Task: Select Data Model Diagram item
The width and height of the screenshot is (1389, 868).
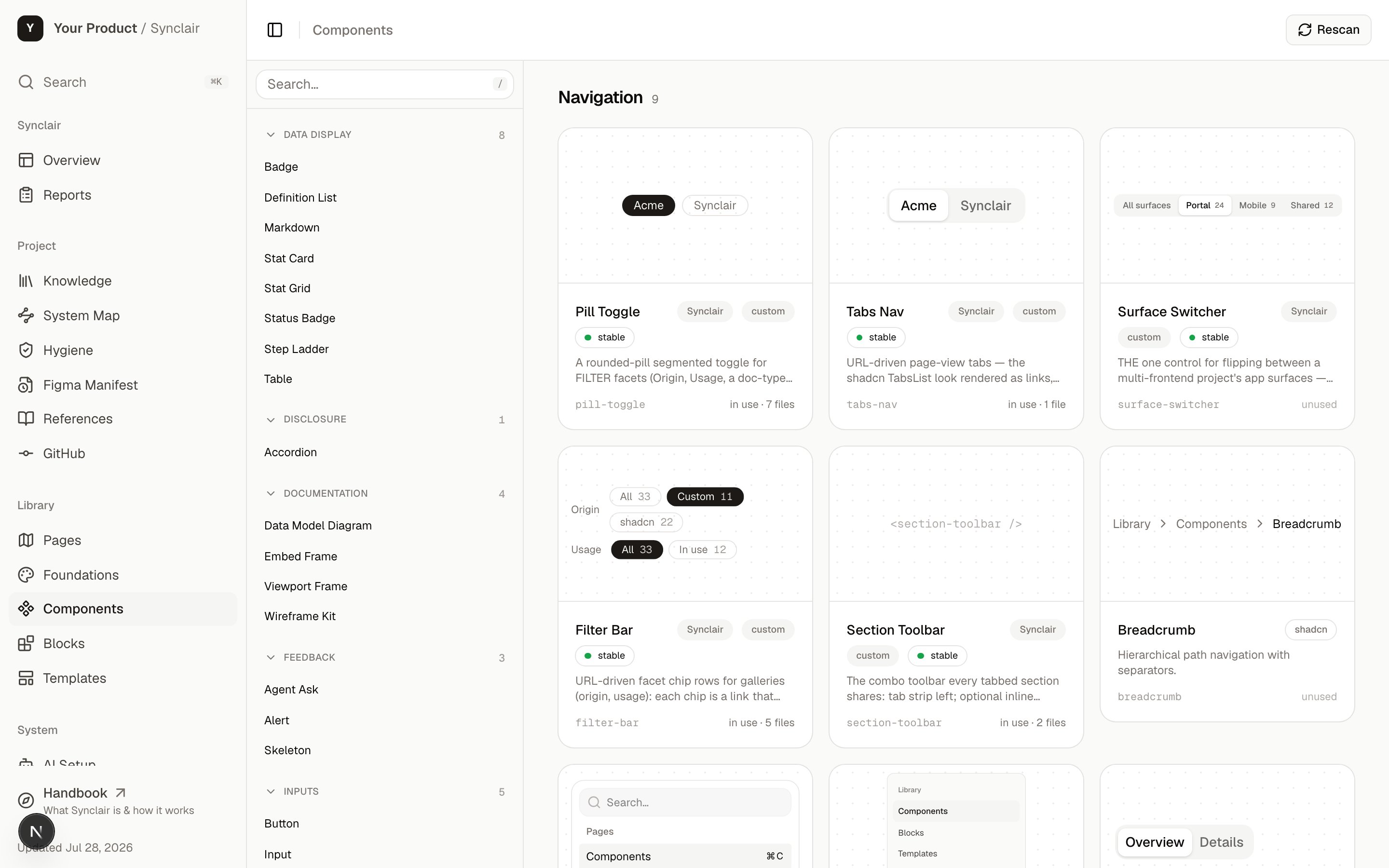Action: click(318, 526)
